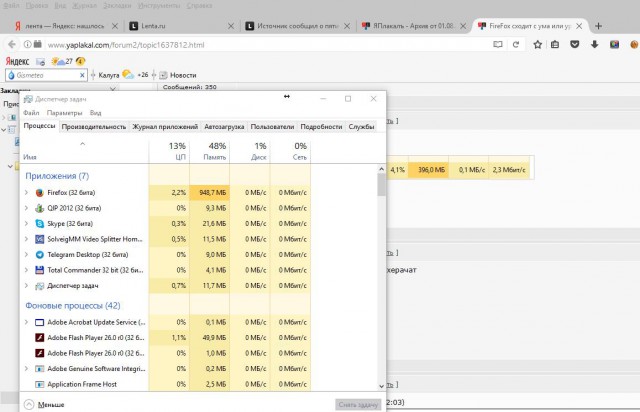Sort processes by Сеть column header

(290, 151)
